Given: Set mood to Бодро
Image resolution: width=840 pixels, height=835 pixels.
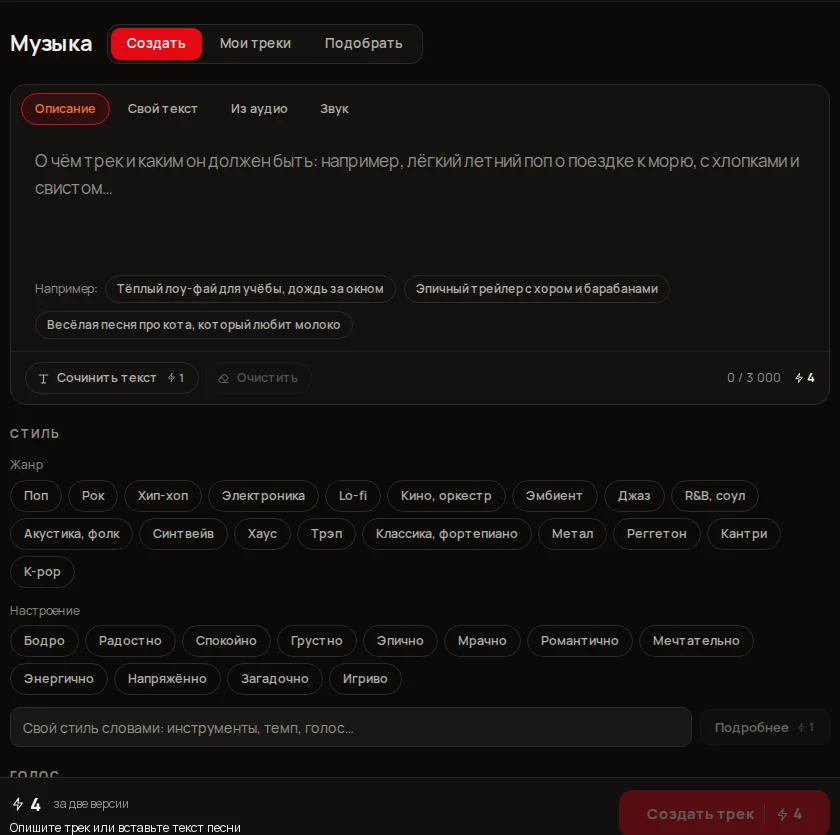Looking at the screenshot, I should [x=44, y=641].
